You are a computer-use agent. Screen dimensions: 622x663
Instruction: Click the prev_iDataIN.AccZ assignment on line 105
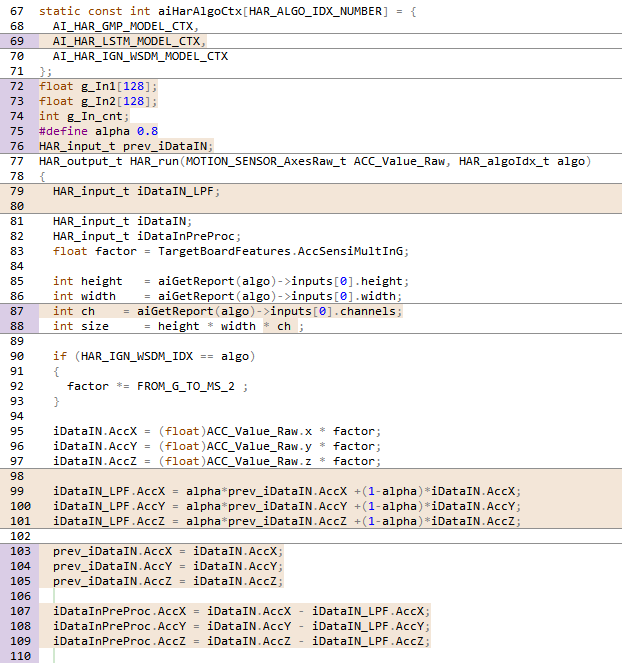click(x=168, y=581)
